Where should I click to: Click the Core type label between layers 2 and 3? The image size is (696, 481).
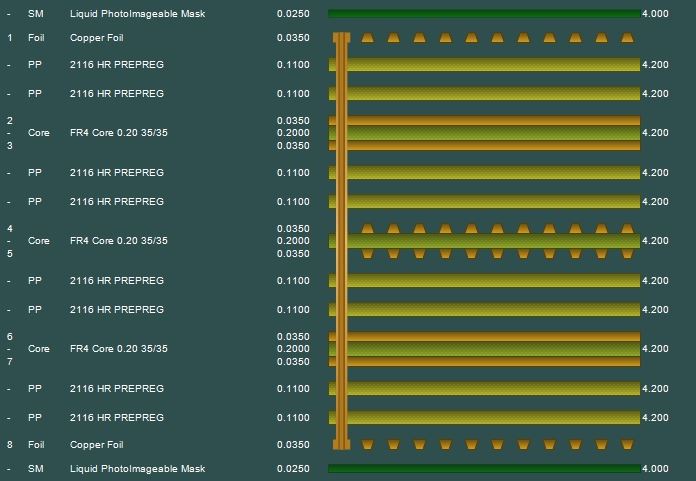tap(39, 133)
